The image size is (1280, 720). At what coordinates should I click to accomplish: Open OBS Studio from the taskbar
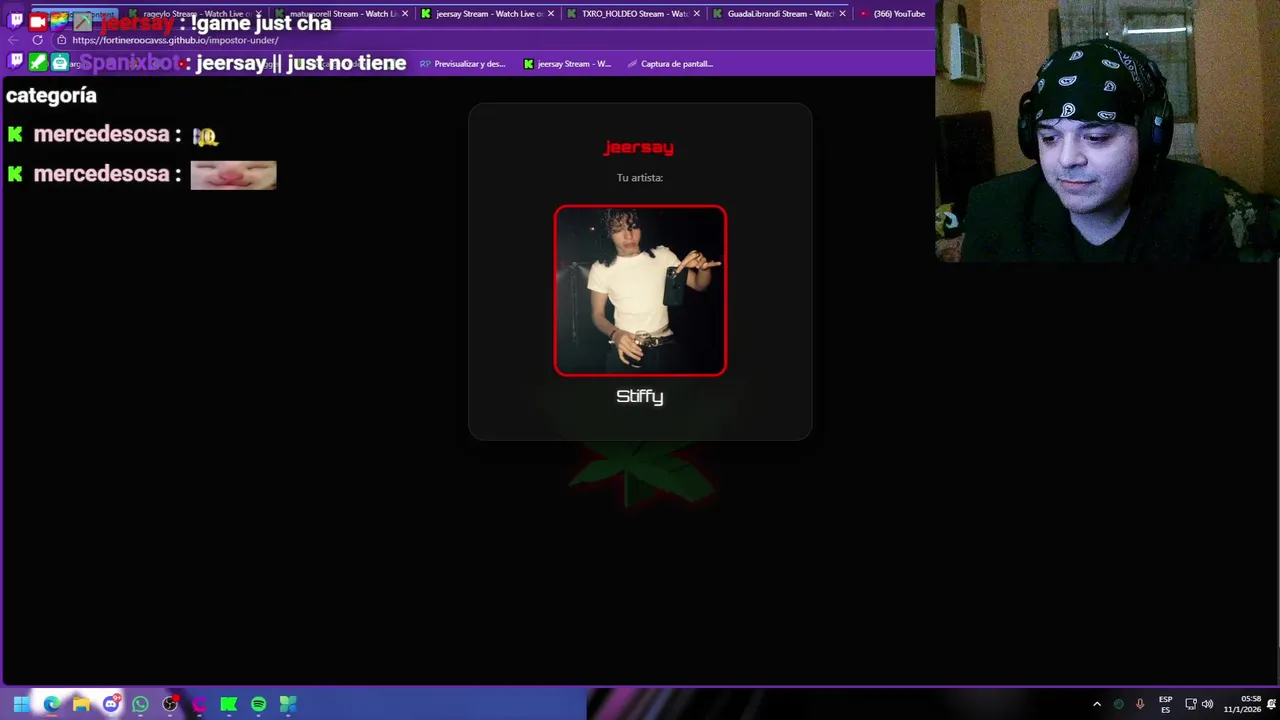click(x=170, y=704)
